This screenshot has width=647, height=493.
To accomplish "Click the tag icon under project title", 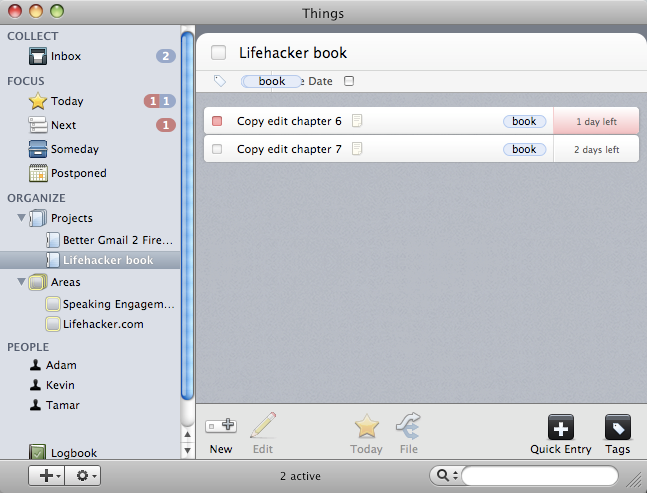I will coord(220,81).
